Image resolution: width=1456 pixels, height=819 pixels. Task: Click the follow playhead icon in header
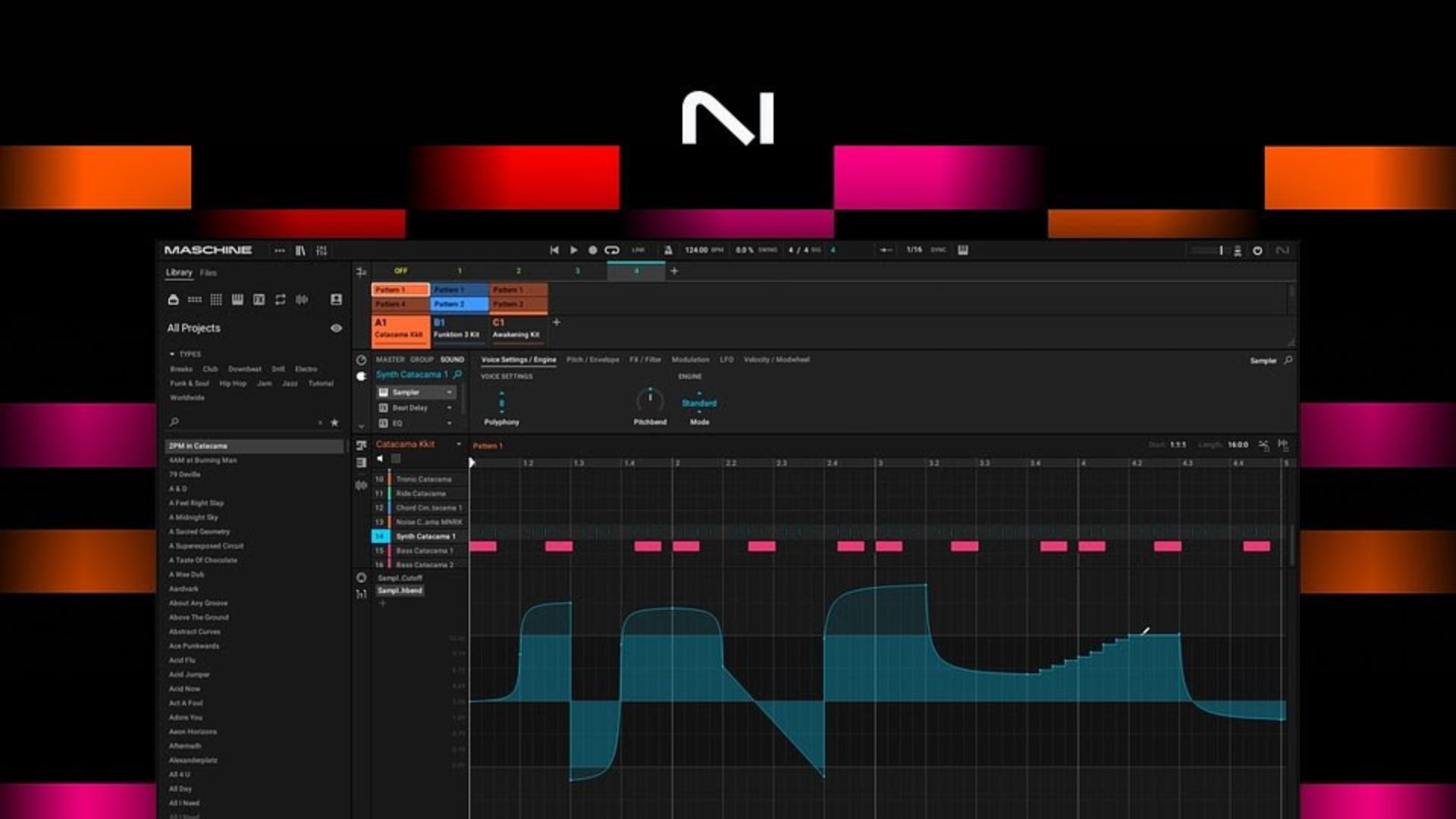point(886,250)
